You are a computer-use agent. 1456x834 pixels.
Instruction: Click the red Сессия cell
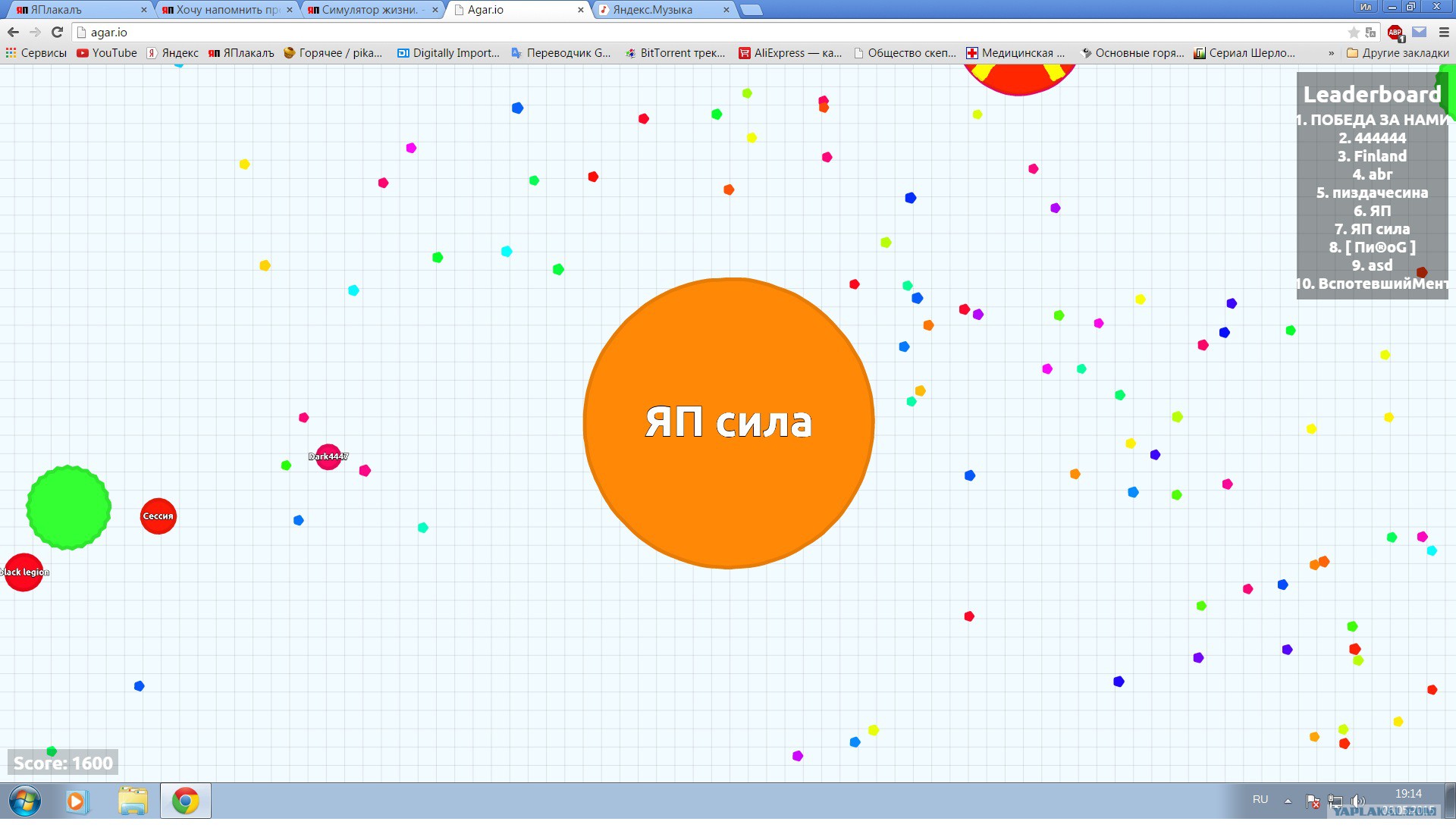coord(158,516)
